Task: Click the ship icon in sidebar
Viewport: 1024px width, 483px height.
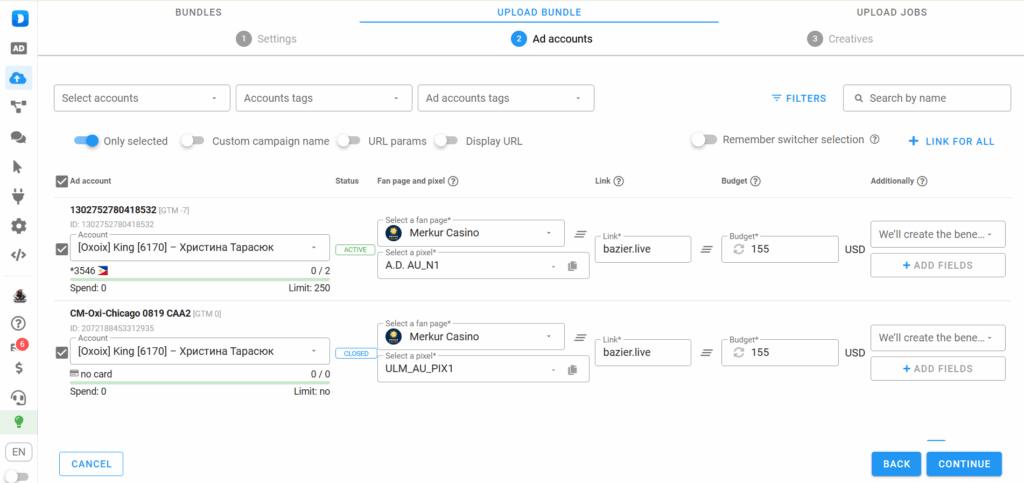Action: tap(19, 296)
